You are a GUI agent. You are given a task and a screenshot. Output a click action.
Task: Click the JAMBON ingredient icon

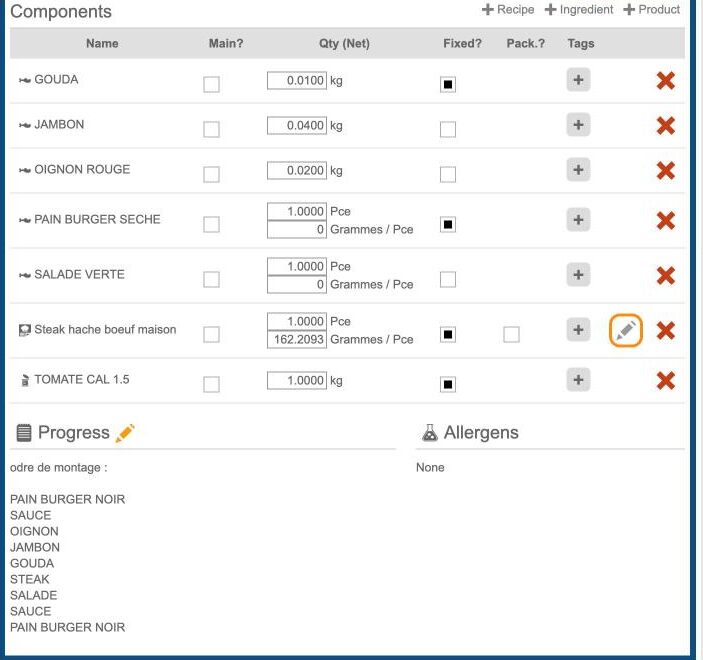pos(25,125)
